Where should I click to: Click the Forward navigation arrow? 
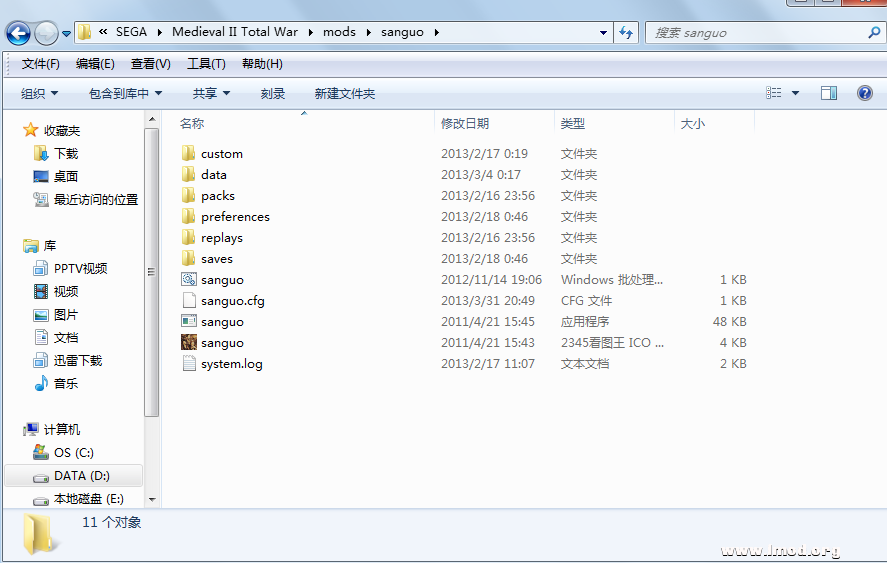pyautogui.click(x=46, y=33)
